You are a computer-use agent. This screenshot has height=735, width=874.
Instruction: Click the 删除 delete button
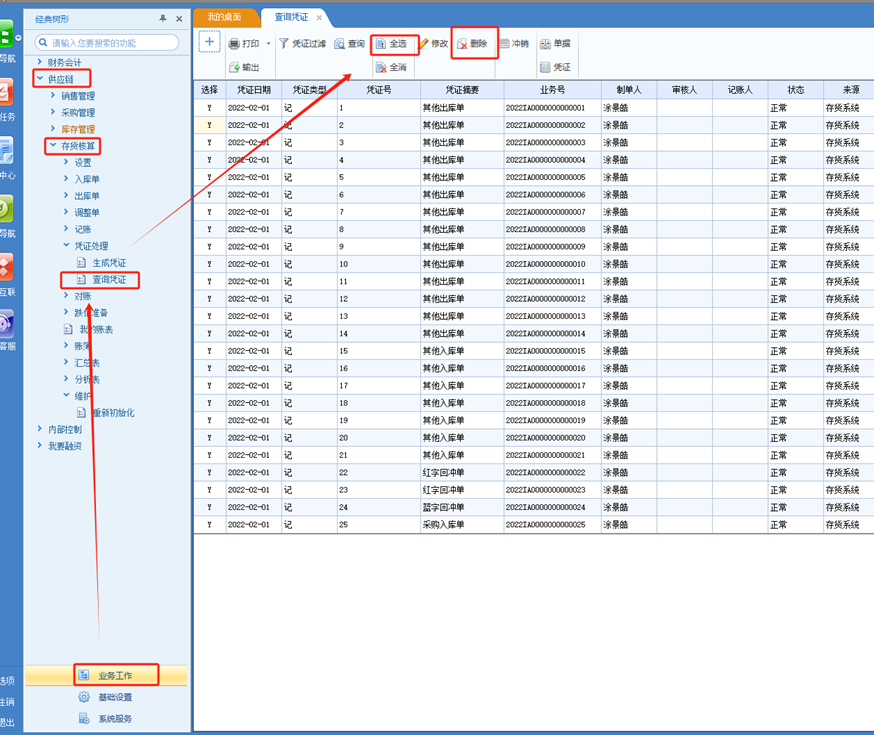click(472, 43)
